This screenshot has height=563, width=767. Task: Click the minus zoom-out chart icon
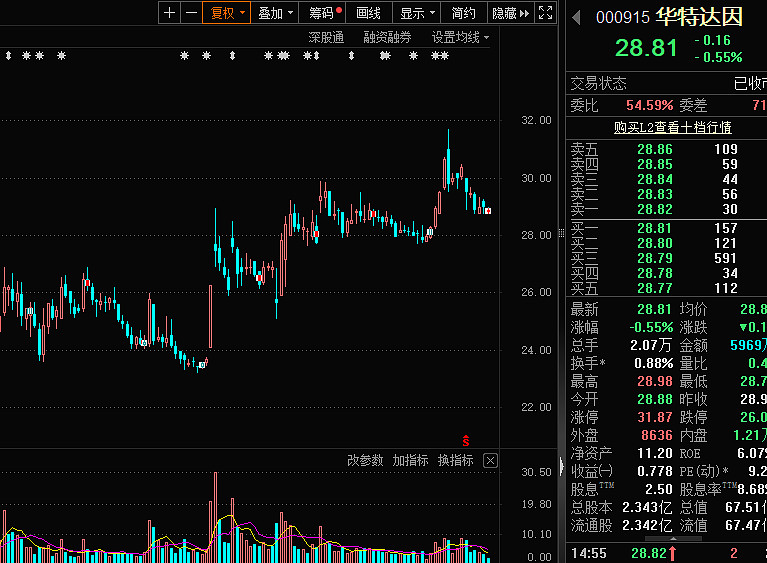click(x=190, y=13)
